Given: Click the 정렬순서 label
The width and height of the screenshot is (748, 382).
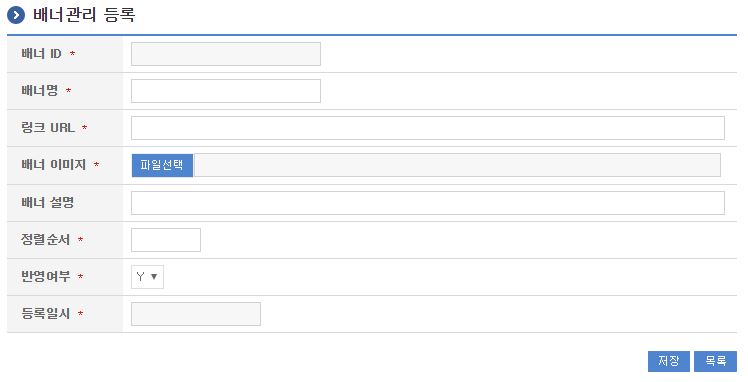Looking at the screenshot, I should click(45, 239).
